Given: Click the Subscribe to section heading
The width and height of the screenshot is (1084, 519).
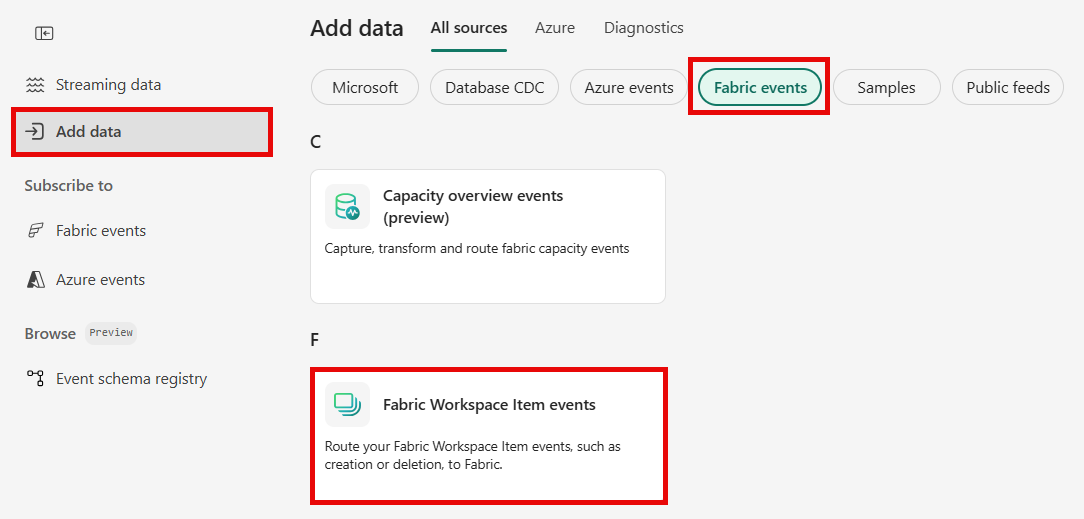Looking at the screenshot, I should point(68,186).
